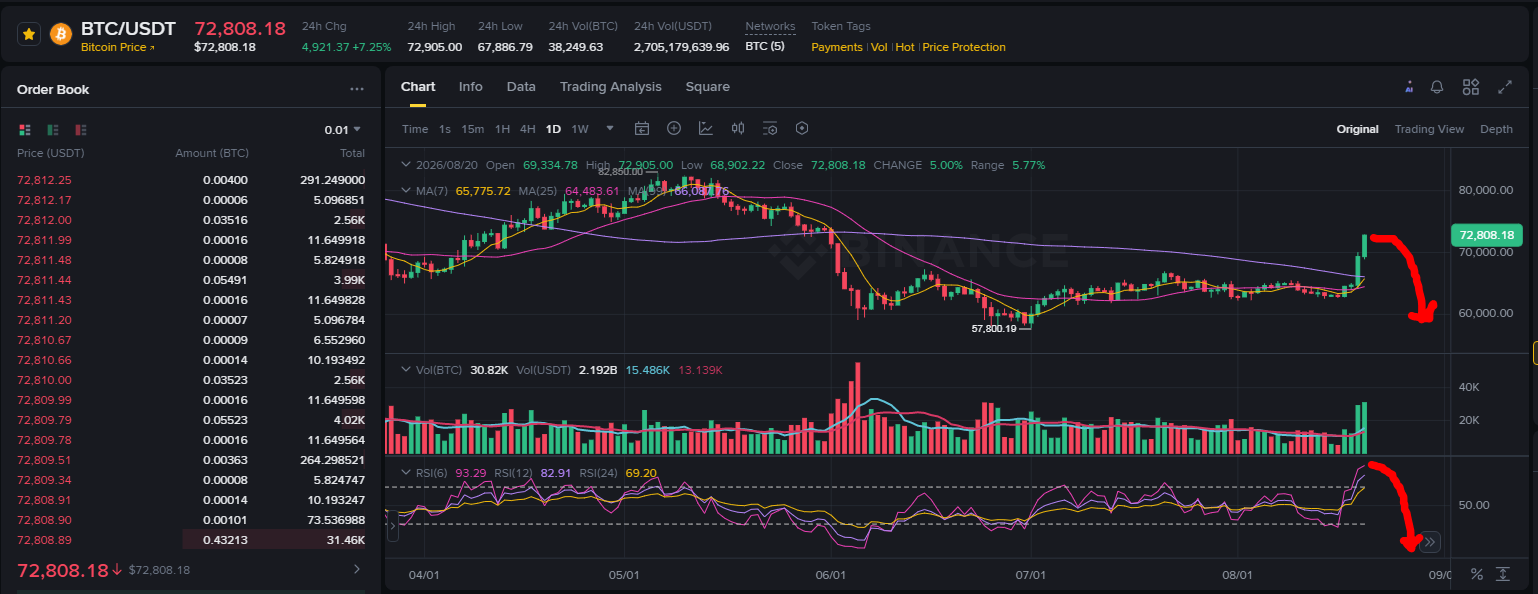Screen dimensions: 1538x594
Task: Select the 15m interval
Action: [x=473, y=129]
